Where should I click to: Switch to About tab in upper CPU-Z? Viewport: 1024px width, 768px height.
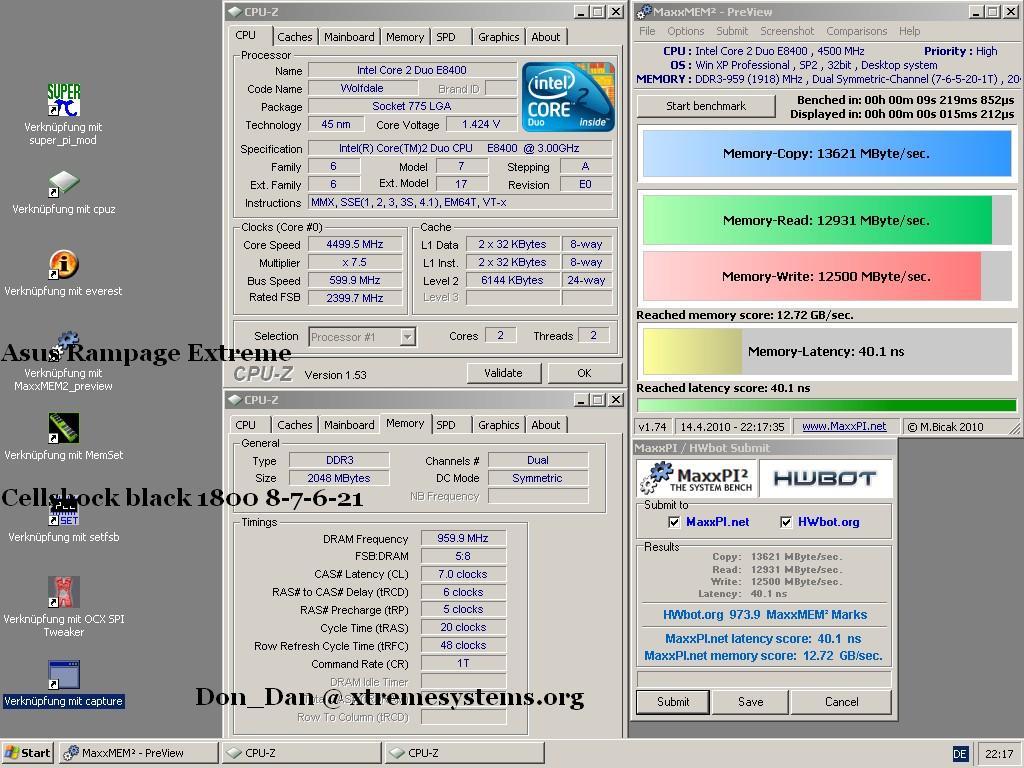(x=545, y=37)
